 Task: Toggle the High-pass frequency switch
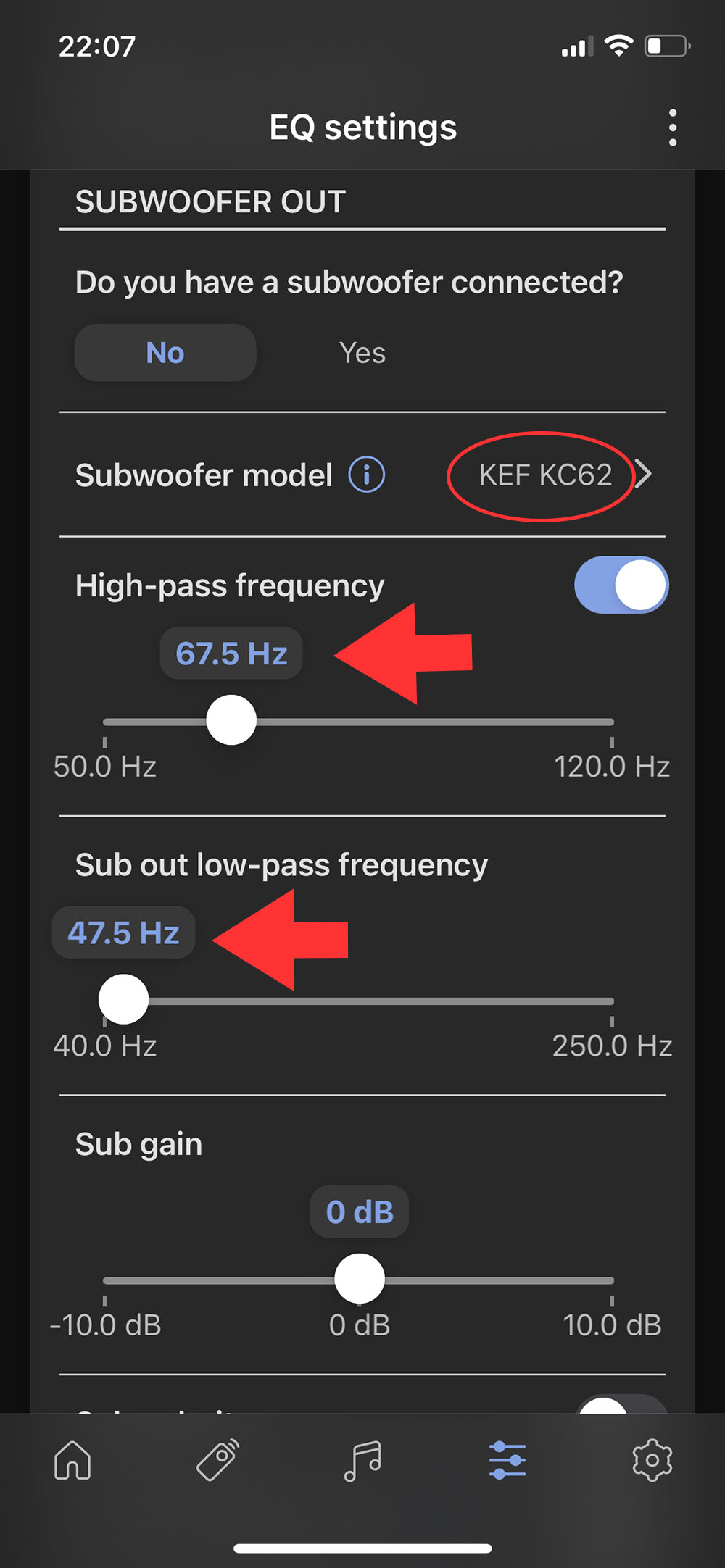tap(621, 585)
